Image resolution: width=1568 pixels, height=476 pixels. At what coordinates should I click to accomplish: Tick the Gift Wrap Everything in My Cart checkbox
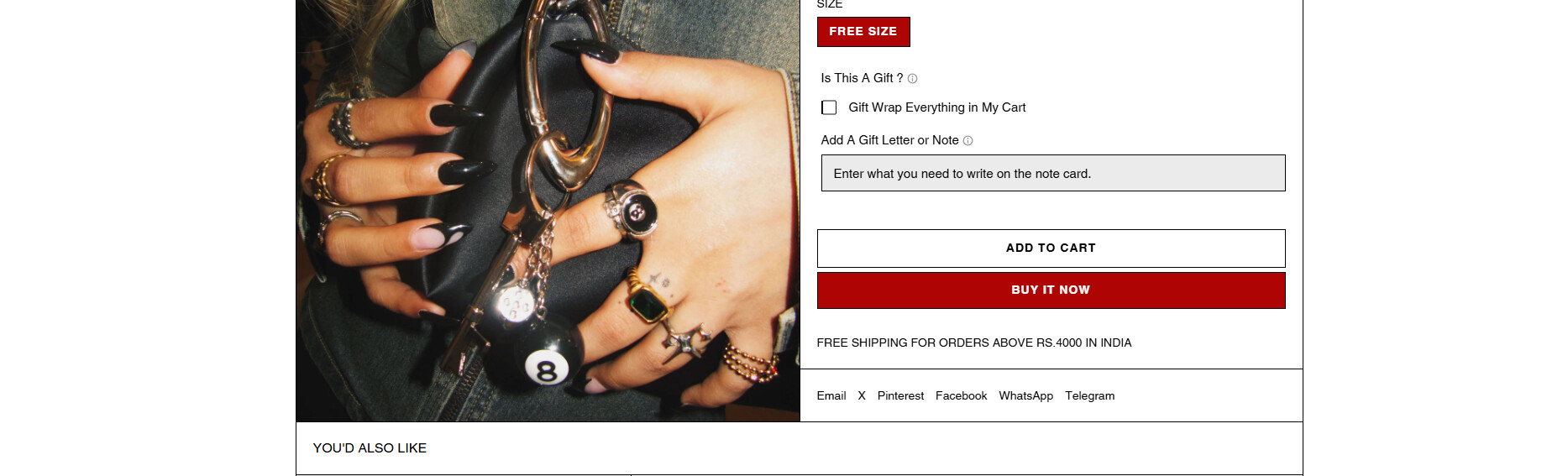[x=829, y=107]
